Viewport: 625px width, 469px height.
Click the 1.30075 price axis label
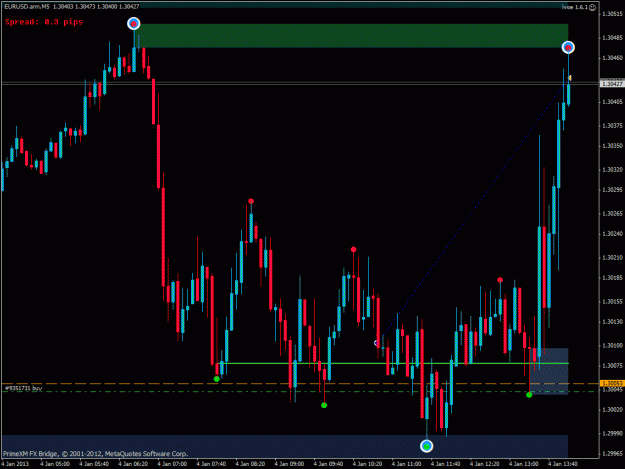coord(613,365)
